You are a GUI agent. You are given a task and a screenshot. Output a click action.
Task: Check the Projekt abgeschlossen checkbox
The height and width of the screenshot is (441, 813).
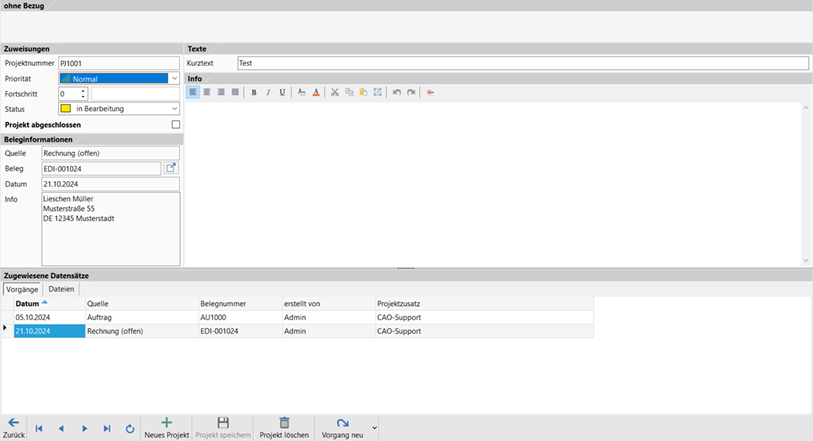[x=176, y=124]
